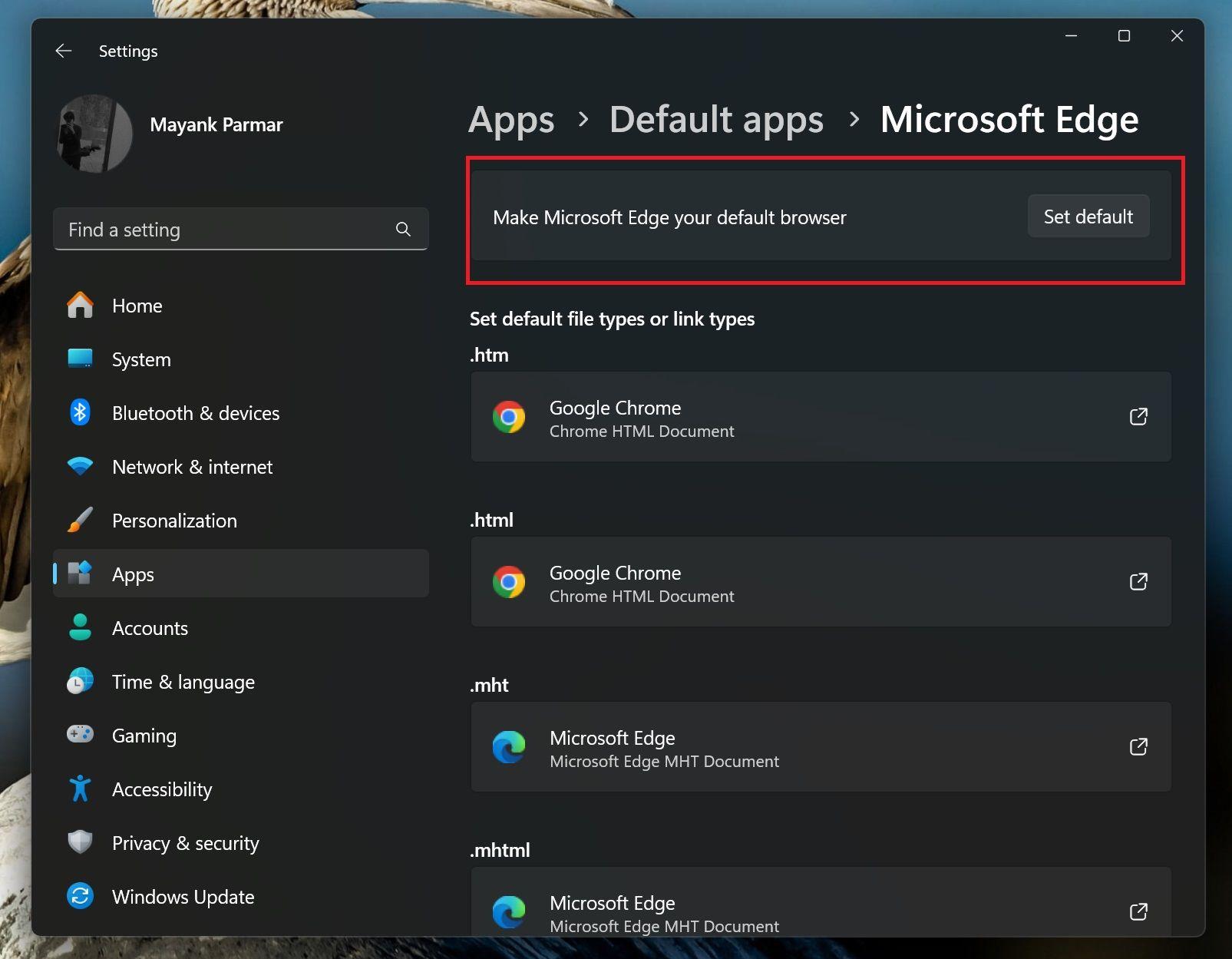Go to Personalization settings

click(x=174, y=521)
